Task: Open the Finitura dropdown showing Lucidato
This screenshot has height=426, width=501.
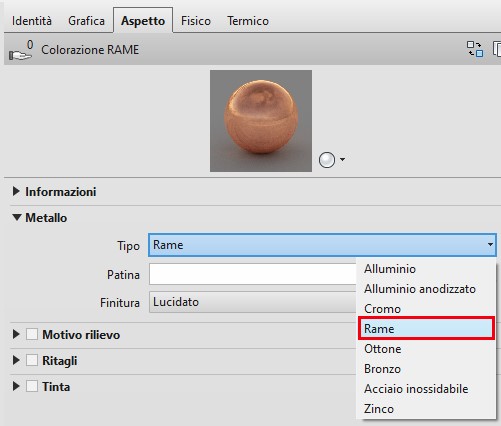Action: coord(253,302)
